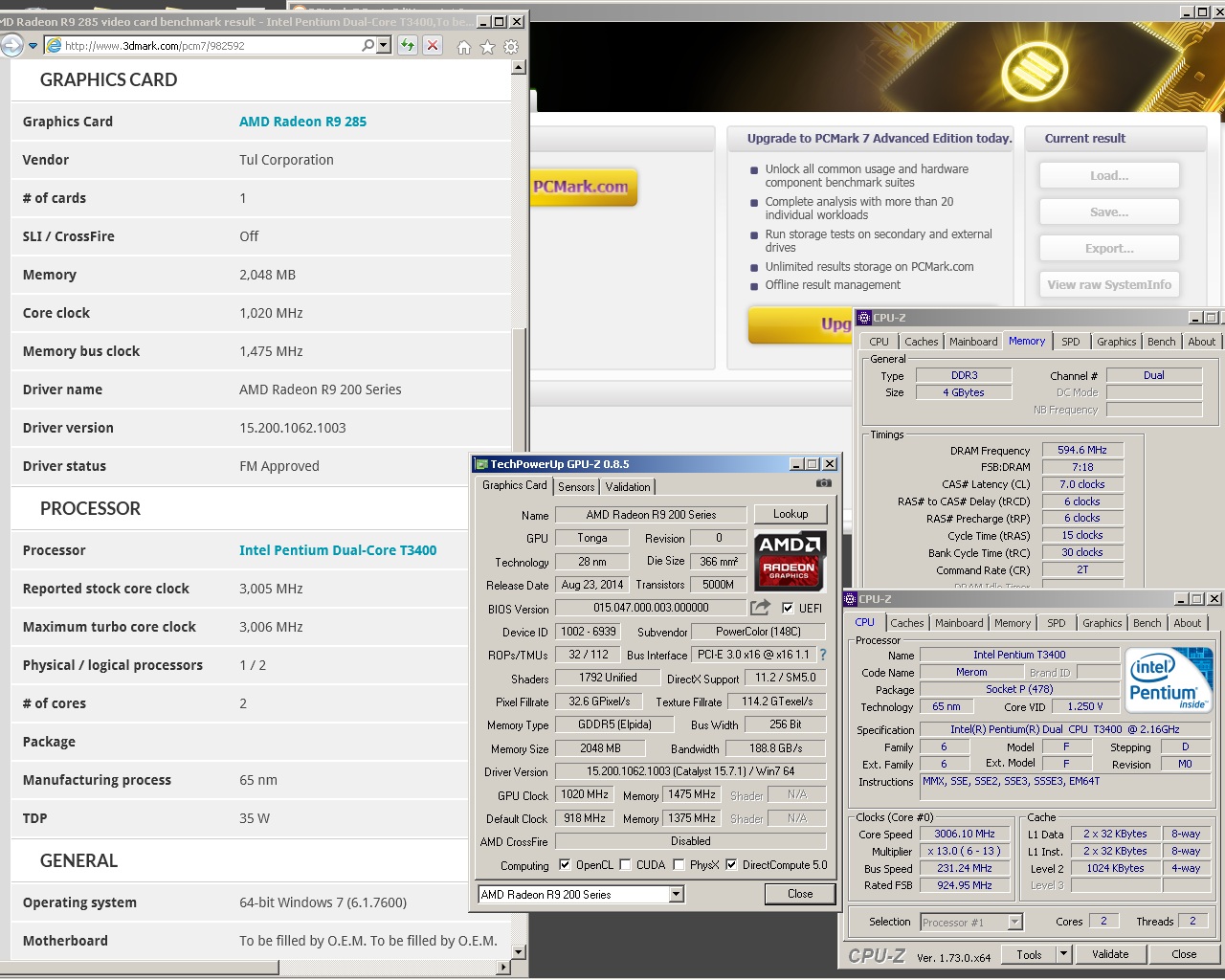Click the magnifier search icon in address bar
The width and height of the screenshot is (1225, 980).
point(367,45)
